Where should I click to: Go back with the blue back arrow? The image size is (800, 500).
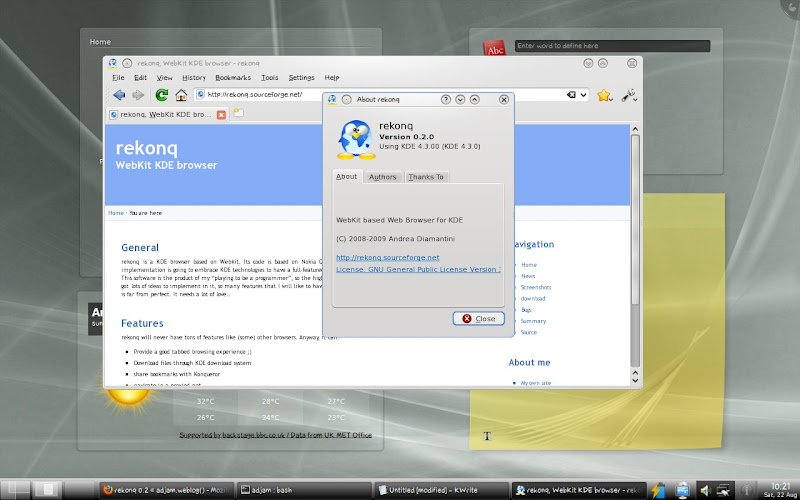pyautogui.click(x=119, y=95)
